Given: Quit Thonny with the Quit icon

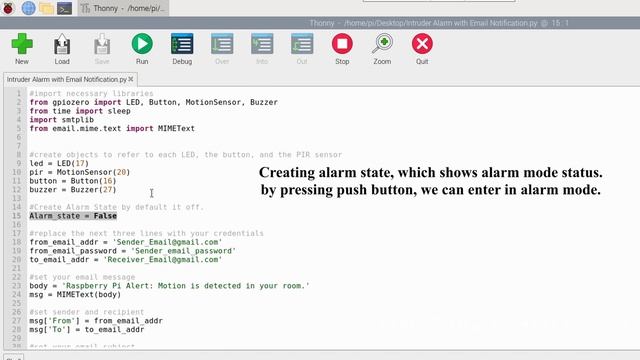Looking at the screenshot, I should coord(422,44).
